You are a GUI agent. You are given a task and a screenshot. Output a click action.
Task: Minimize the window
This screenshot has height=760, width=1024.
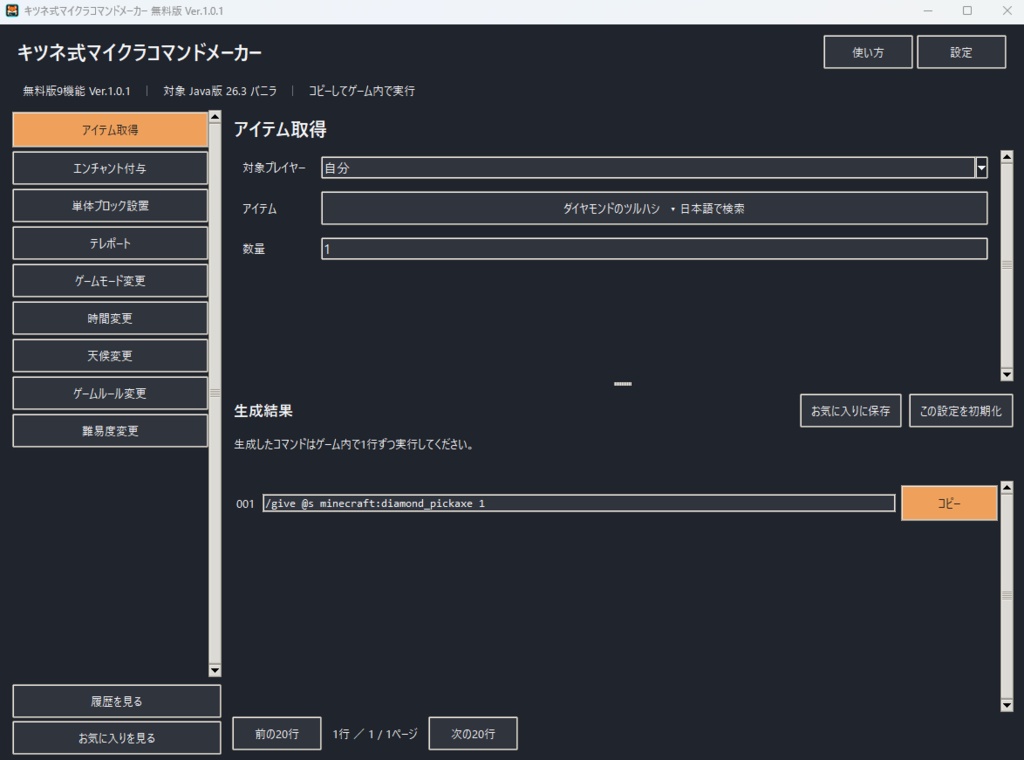point(927,11)
